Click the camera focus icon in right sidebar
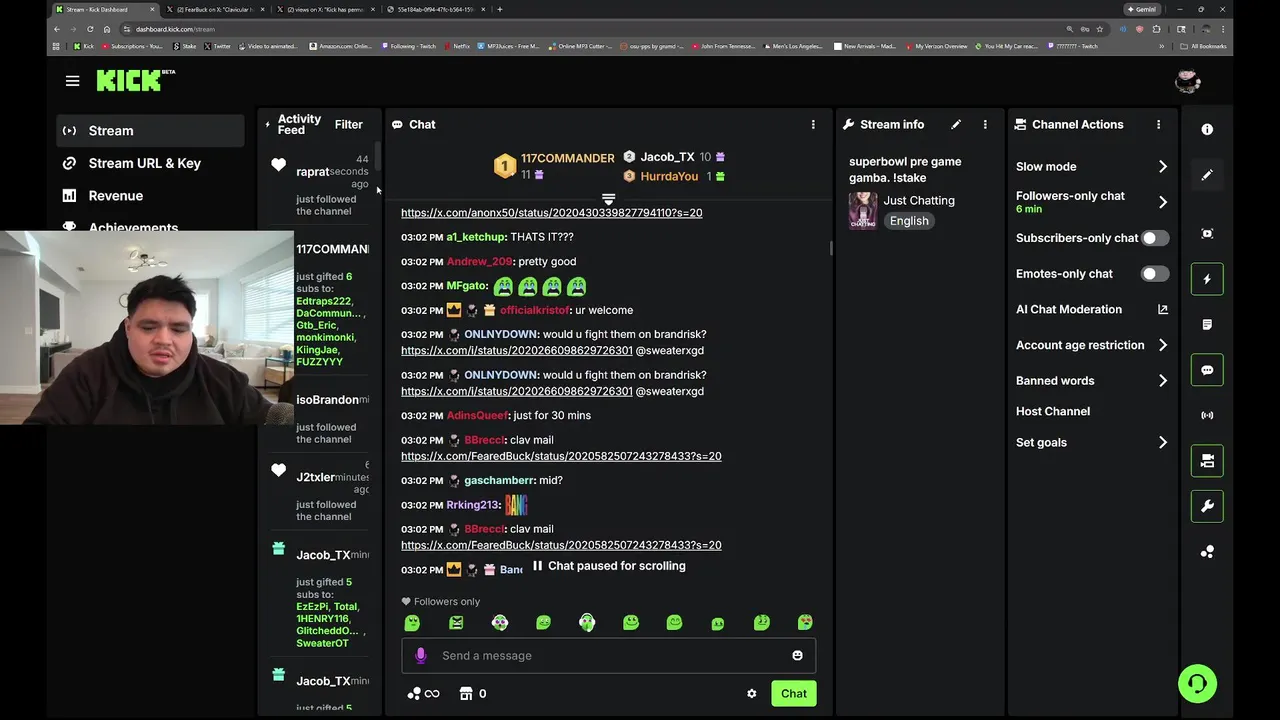This screenshot has width=1280, height=720. tap(1207, 233)
